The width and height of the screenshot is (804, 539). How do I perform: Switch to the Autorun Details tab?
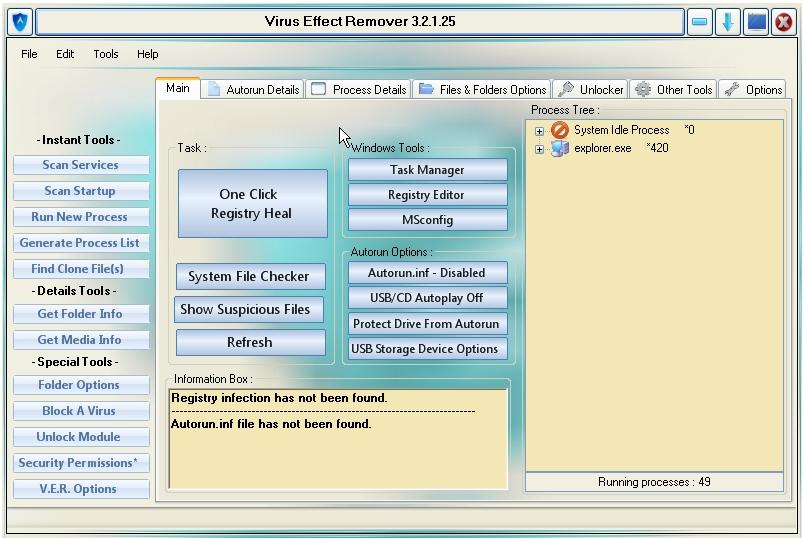[x=253, y=90]
